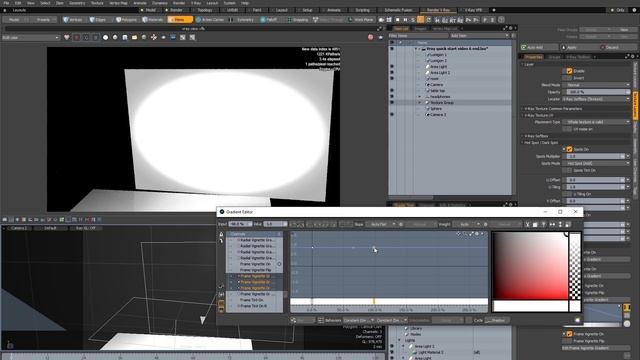The image size is (640, 360).
Task: Open the Placement Type dropdown
Action: point(596,122)
